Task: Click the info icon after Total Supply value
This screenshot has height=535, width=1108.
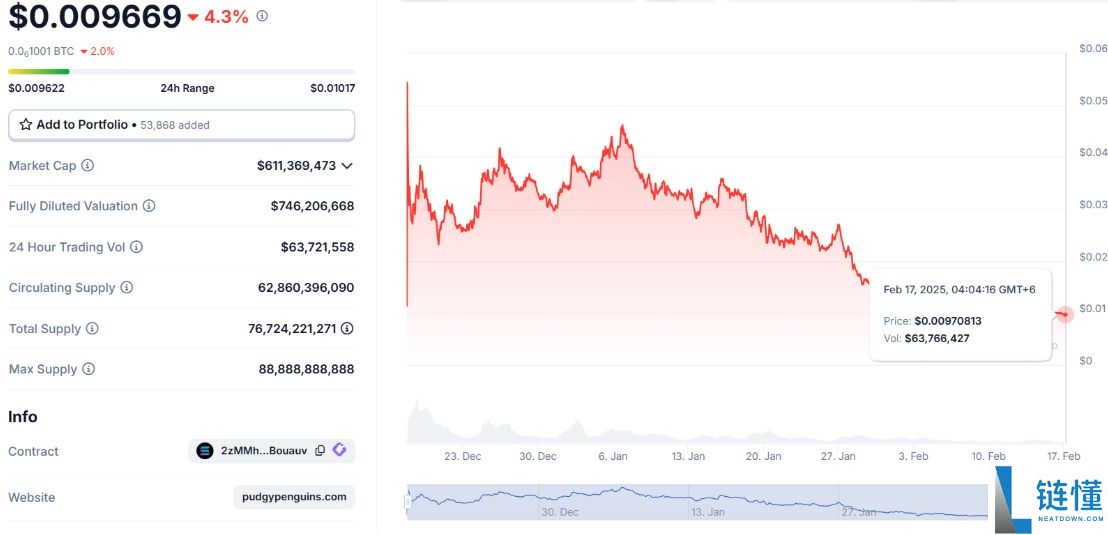Action: click(x=347, y=329)
